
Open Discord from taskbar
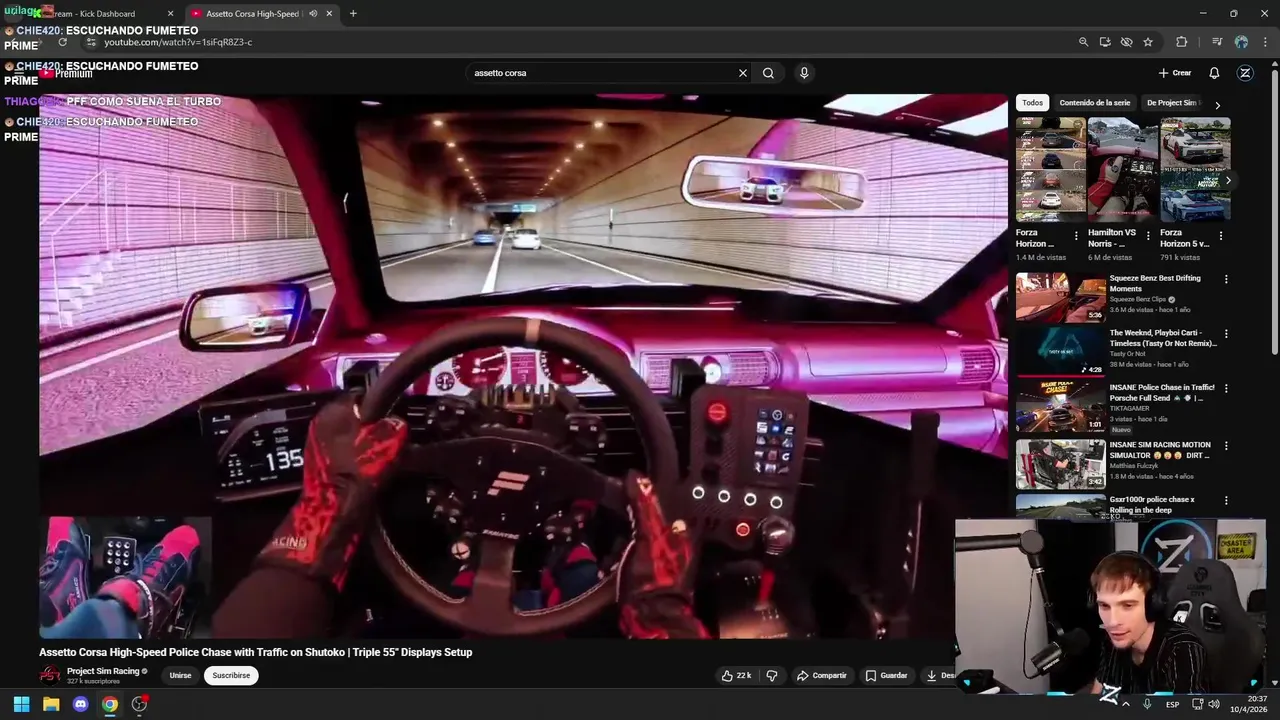coord(81,704)
